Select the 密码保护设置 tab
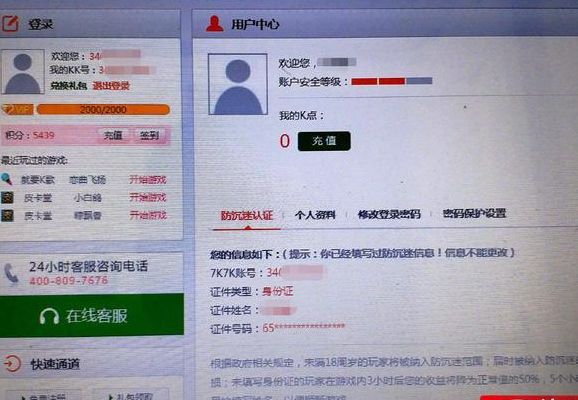This screenshot has width=578, height=400. 474,213
